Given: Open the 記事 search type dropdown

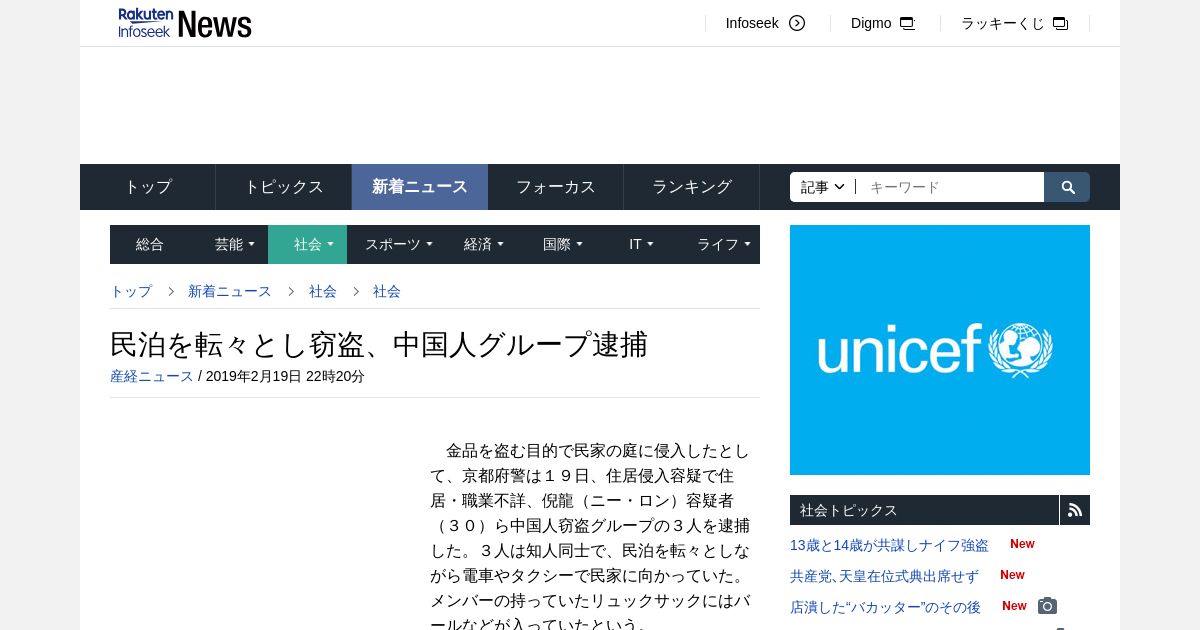Looking at the screenshot, I should tap(823, 187).
